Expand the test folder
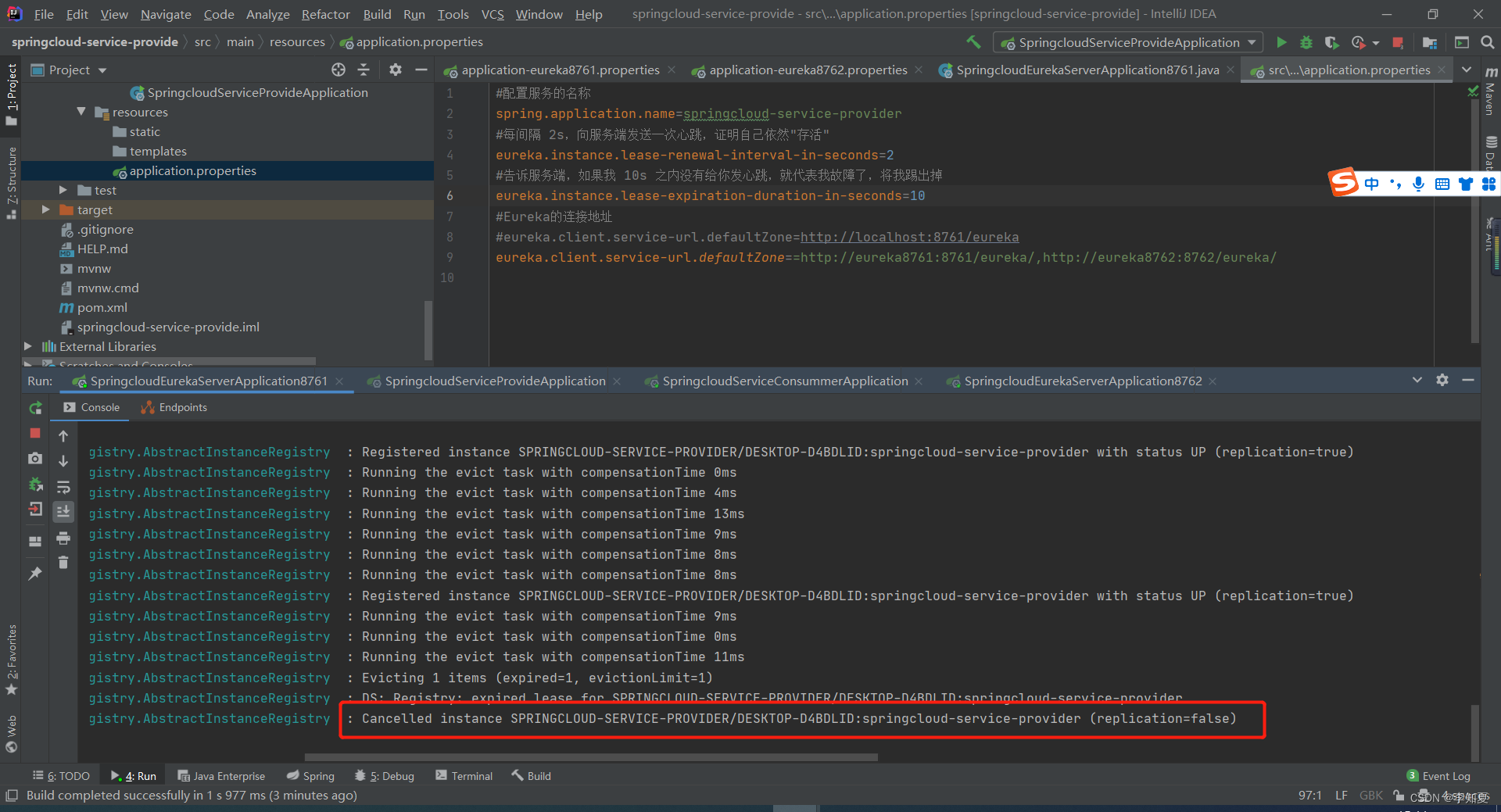 63,190
